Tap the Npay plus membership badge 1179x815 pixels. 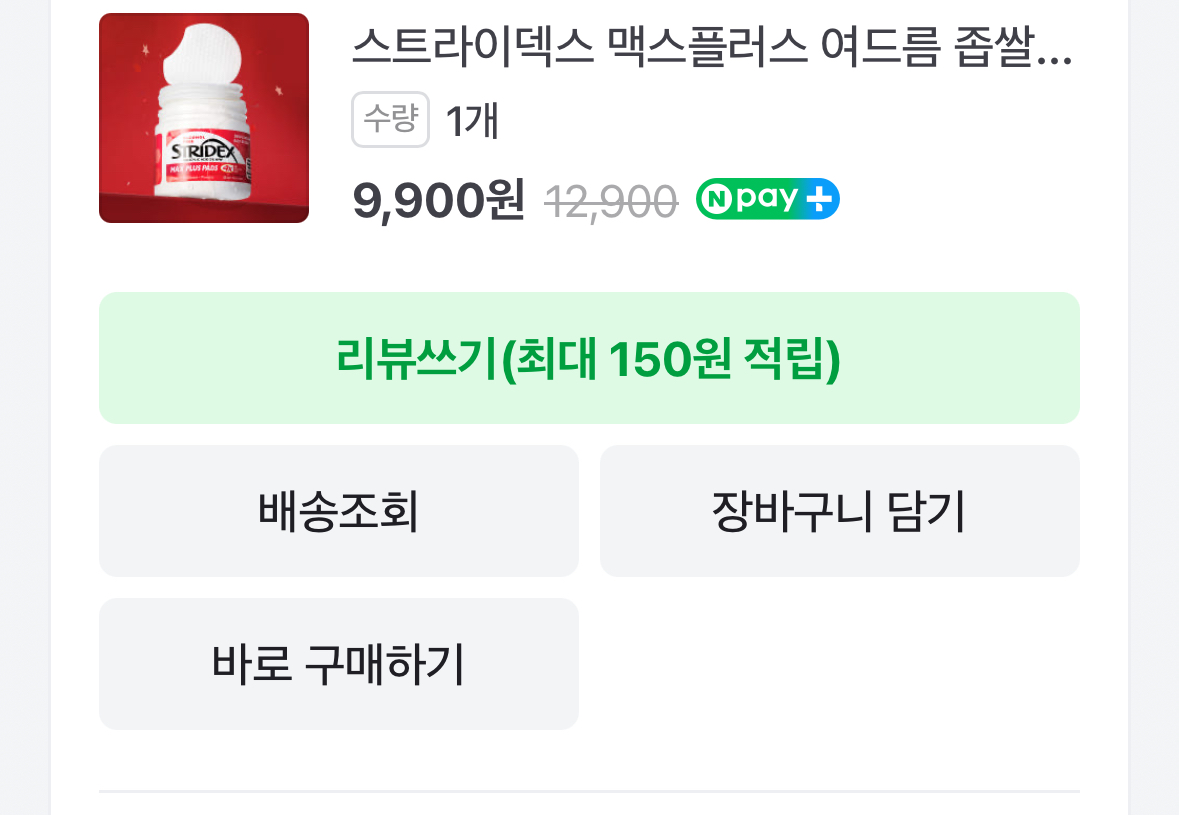767,199
